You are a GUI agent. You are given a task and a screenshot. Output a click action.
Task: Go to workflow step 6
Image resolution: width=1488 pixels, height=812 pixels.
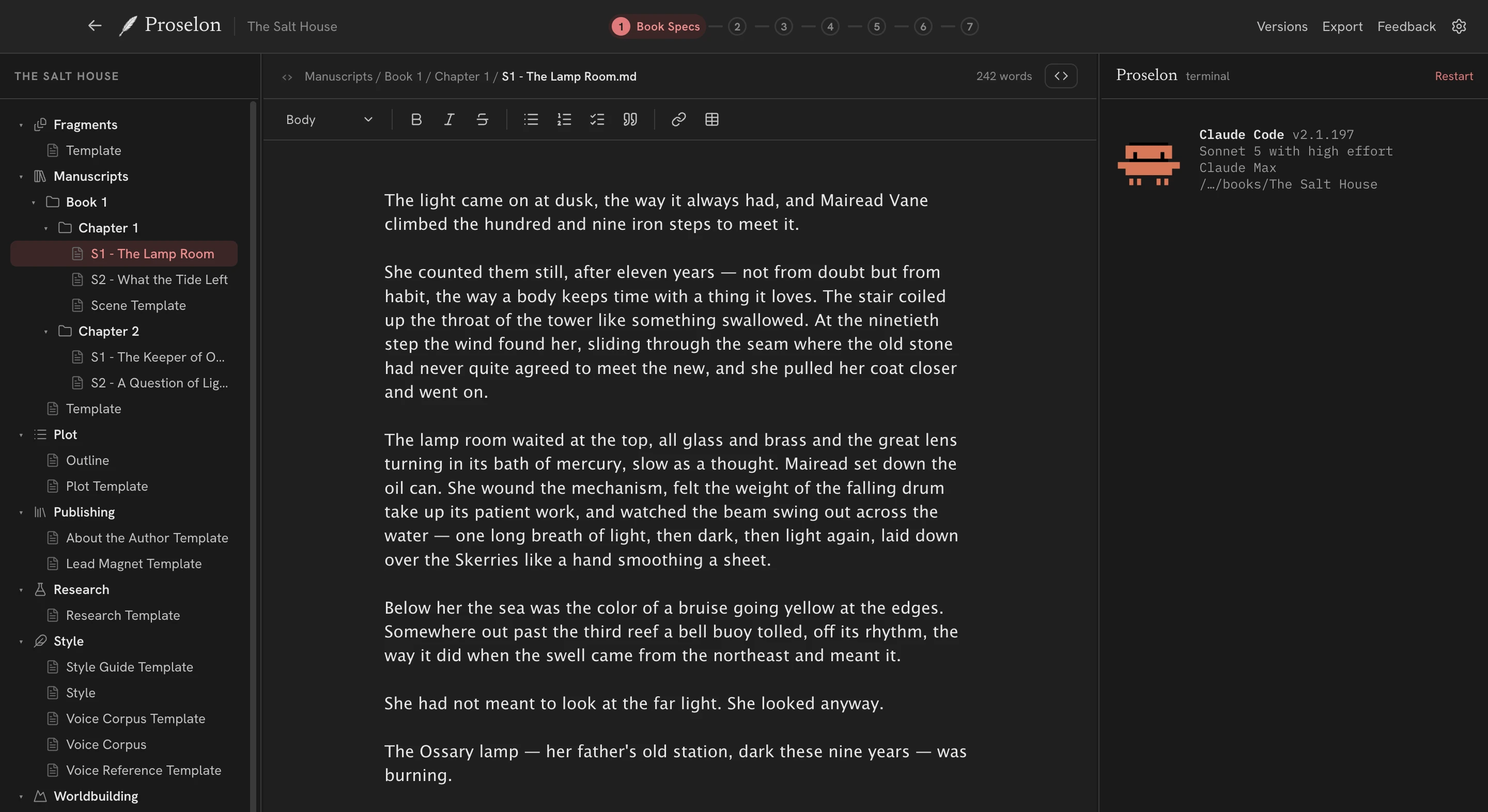pyautogui.click(x=923, y=26)
